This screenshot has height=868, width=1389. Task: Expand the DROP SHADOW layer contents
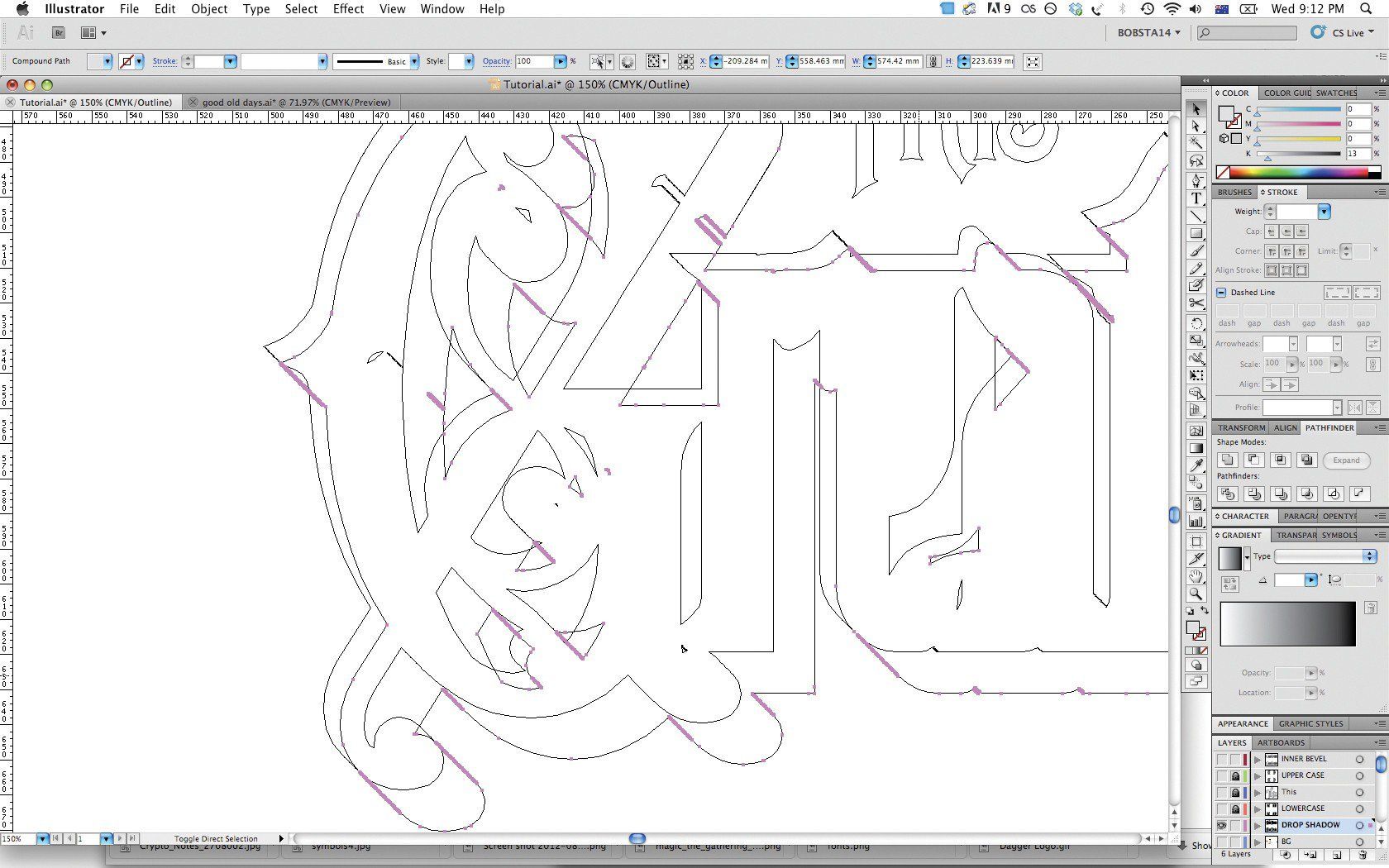point(1258,825)
